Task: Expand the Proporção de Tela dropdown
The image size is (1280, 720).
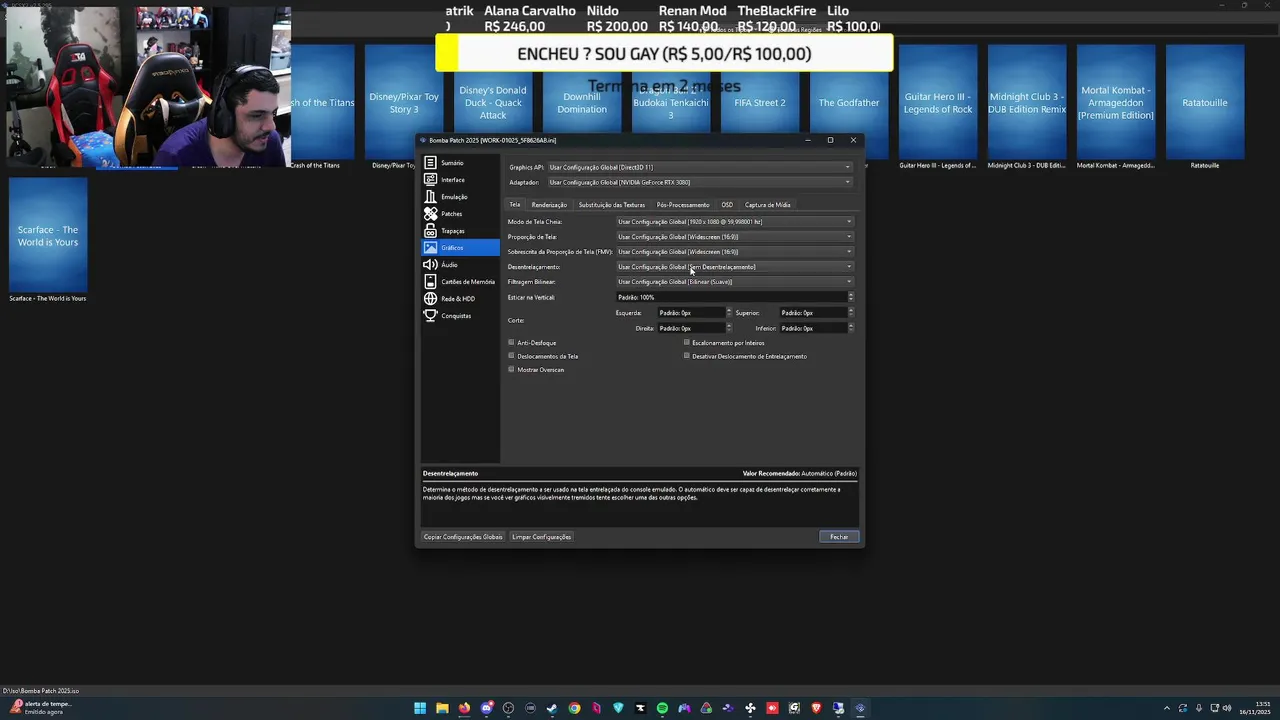Action: (x=735, y=236)
